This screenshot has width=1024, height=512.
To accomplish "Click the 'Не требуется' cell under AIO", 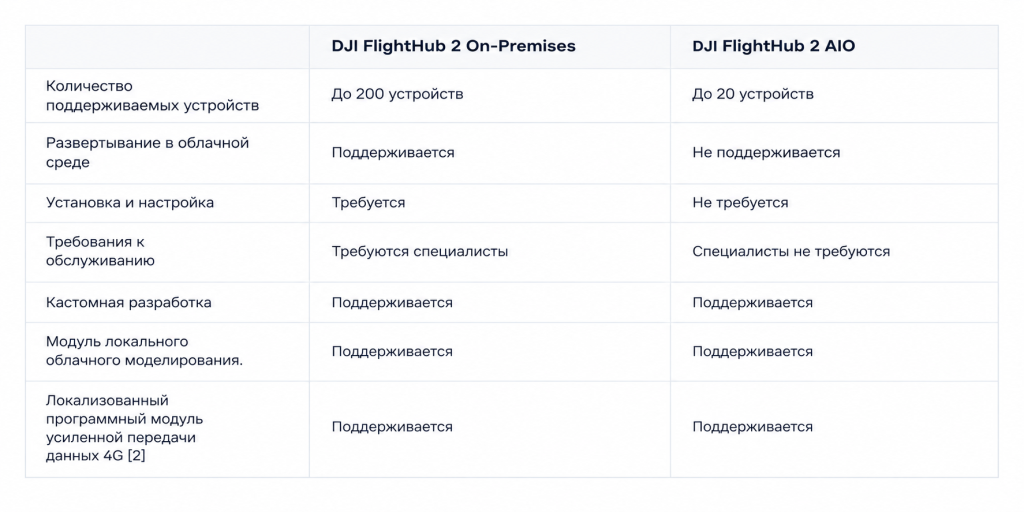I will pyautogui.click(x=740, y=202).
